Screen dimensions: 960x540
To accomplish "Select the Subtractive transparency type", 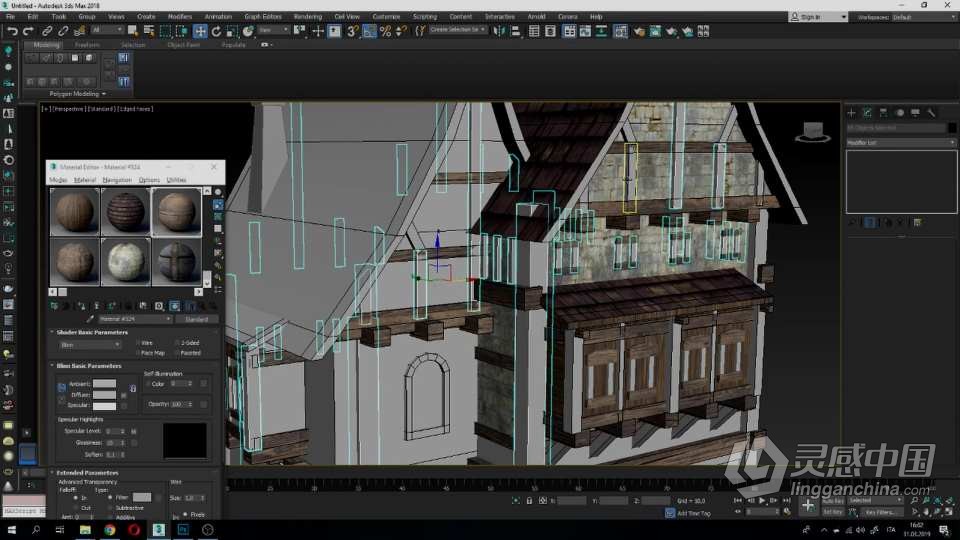I will 110,508.
